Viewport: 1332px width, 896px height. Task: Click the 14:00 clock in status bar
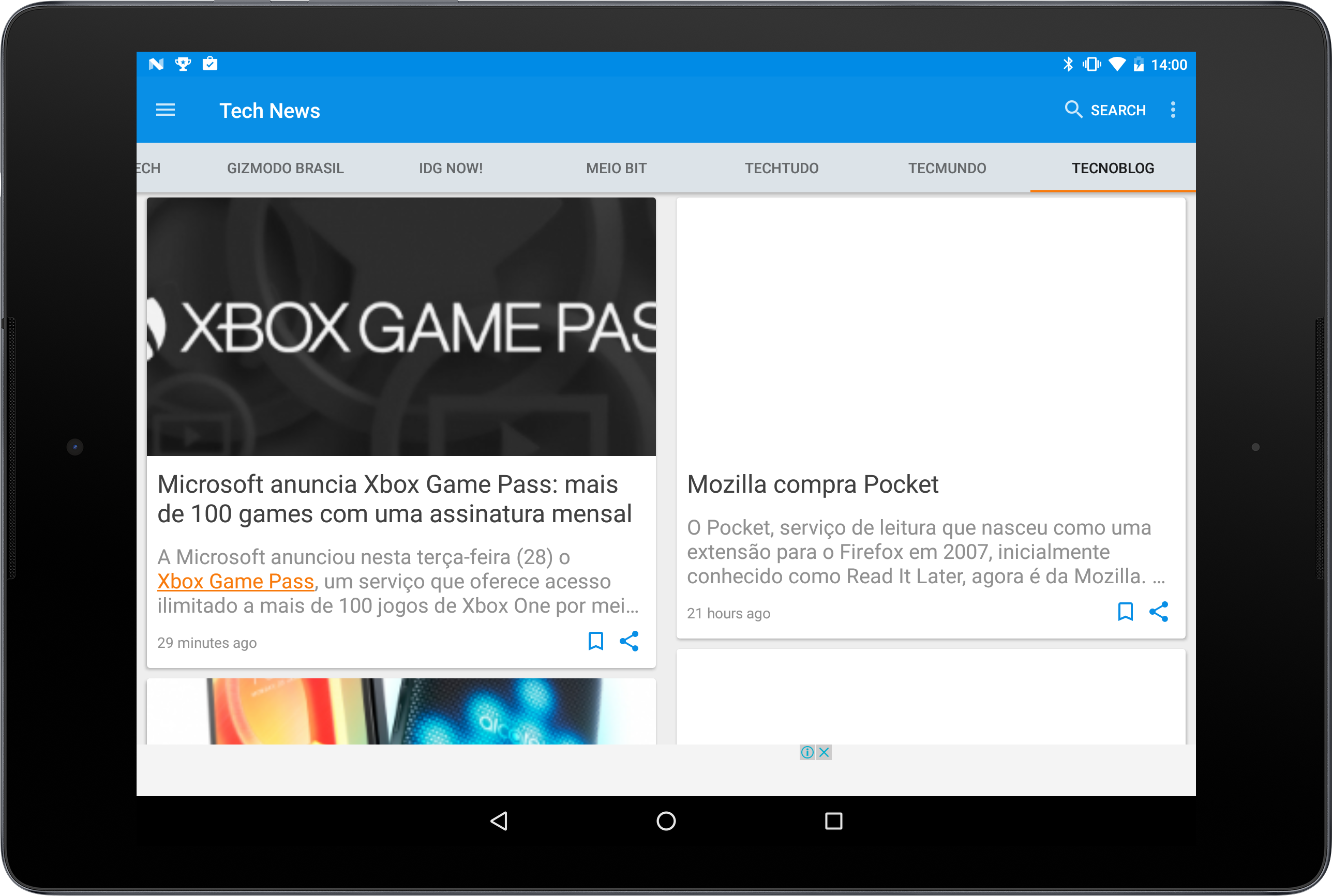coord(1169,65)
